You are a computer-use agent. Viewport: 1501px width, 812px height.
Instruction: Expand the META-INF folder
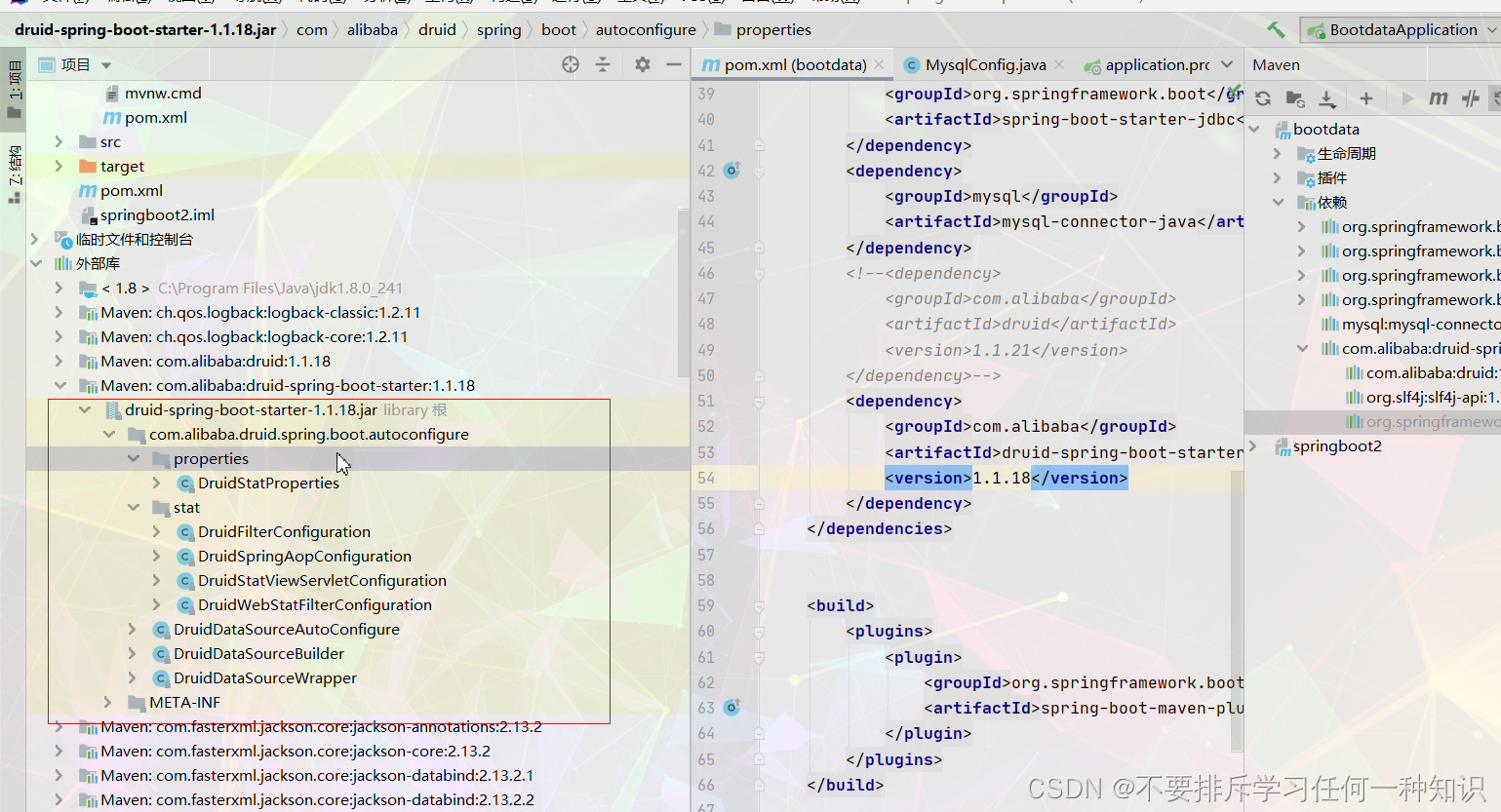(x=108, y=702)
